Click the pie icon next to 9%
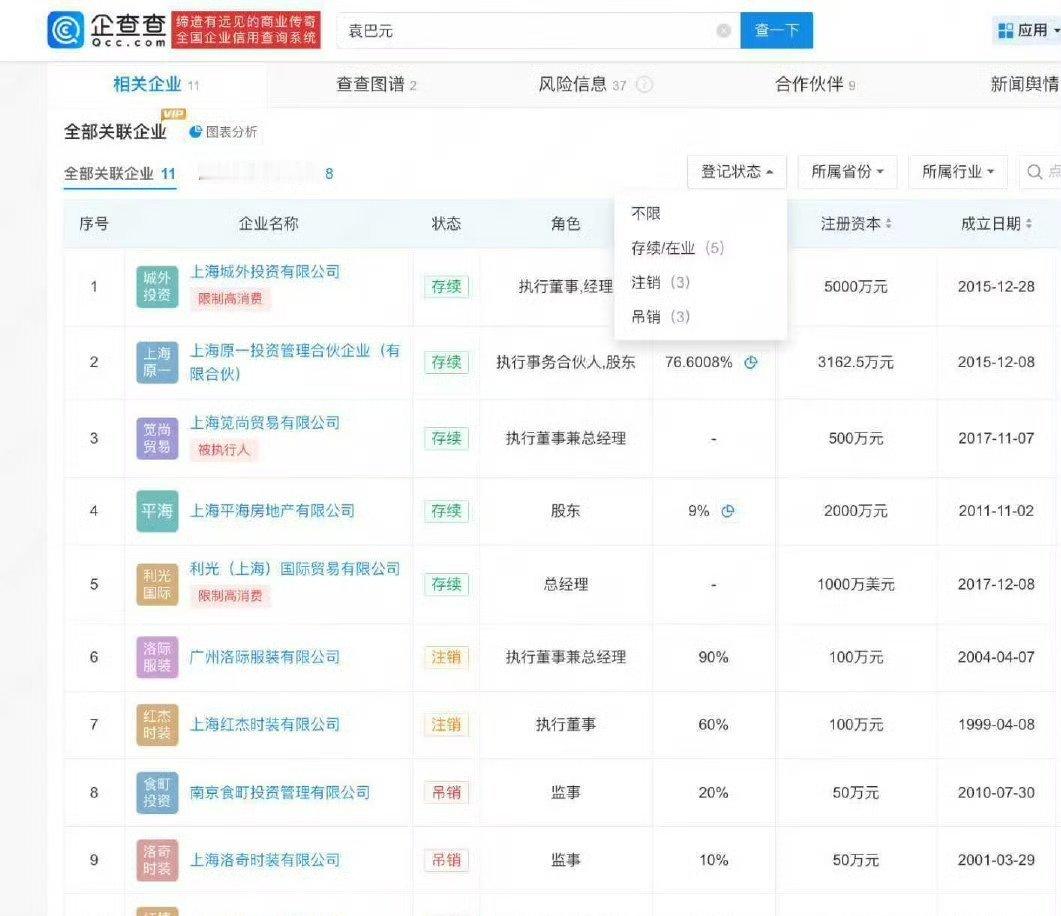1061x916 pixels. pyautogui.click(x=728, y=511)
